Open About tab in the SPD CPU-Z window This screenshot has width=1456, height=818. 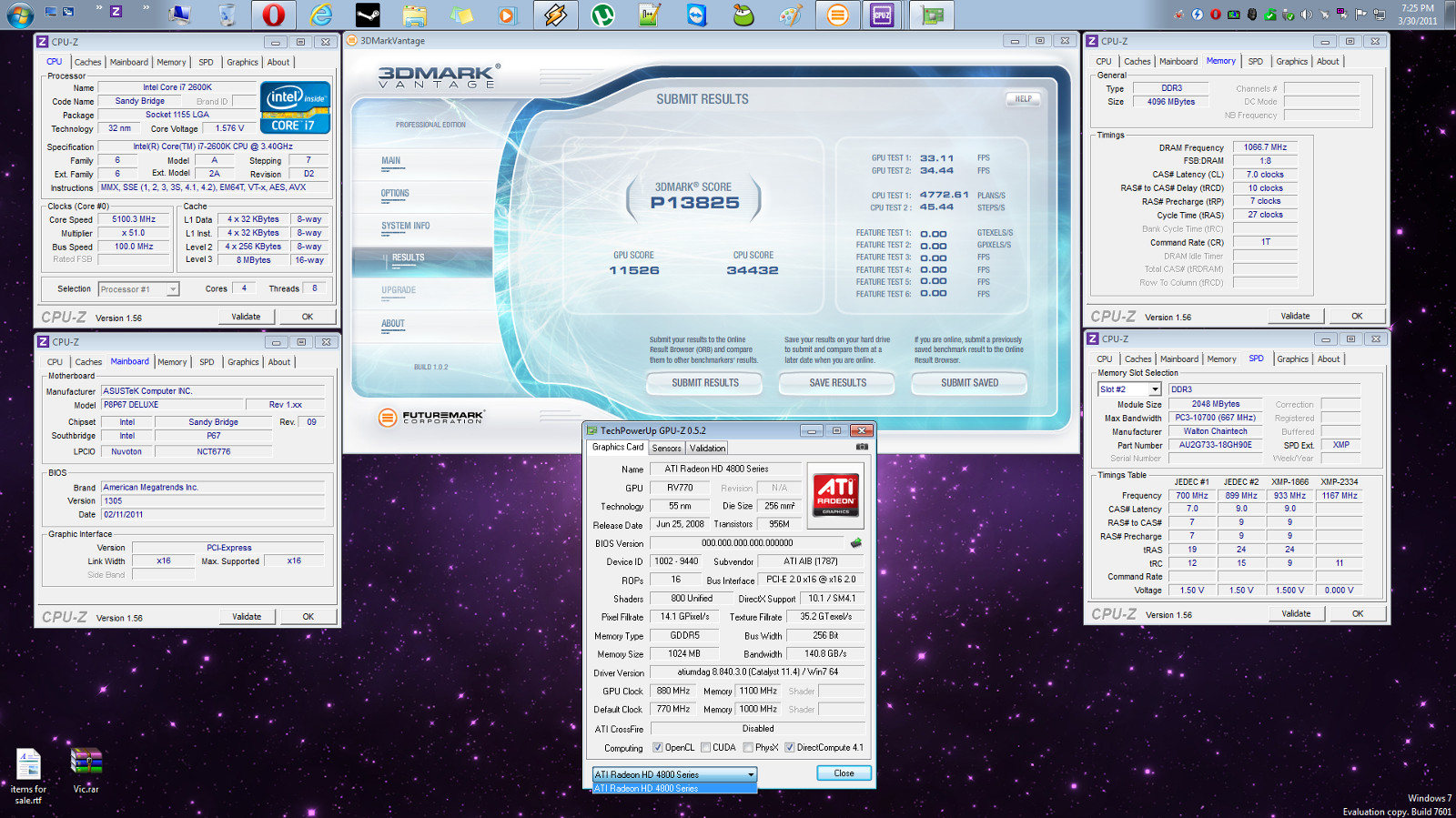1329,359
